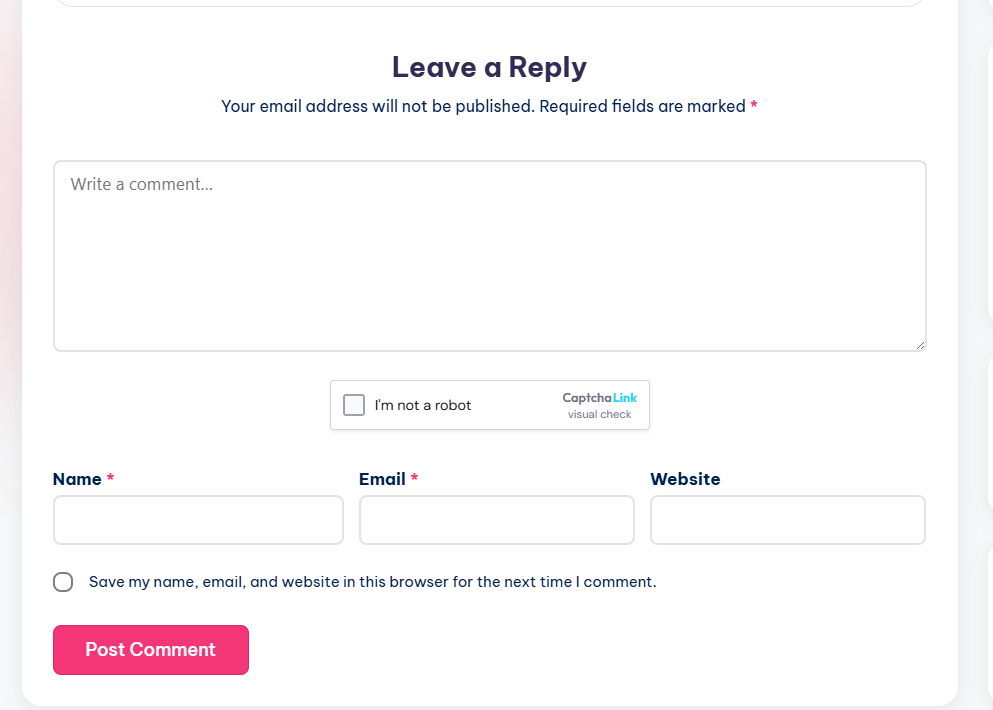Check the "I'm not a robot" checkbox
The width and height of the screenshot is (993, 710).
click(354, 405)
